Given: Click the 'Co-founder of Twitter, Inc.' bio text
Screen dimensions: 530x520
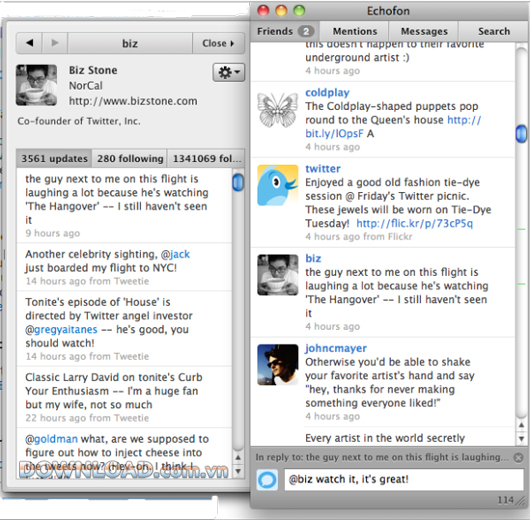Looking at the screenshot, I should pyautogui.click(x=79, y=121).
